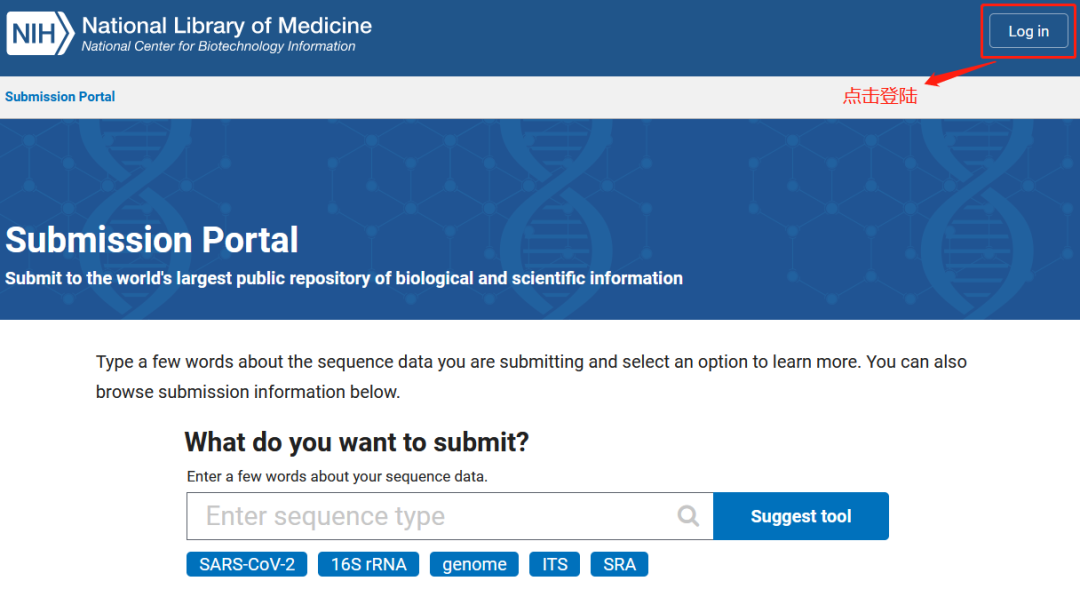Click National Center for Biotechnology Information text
1080x597 pixels.
point(218,46)
